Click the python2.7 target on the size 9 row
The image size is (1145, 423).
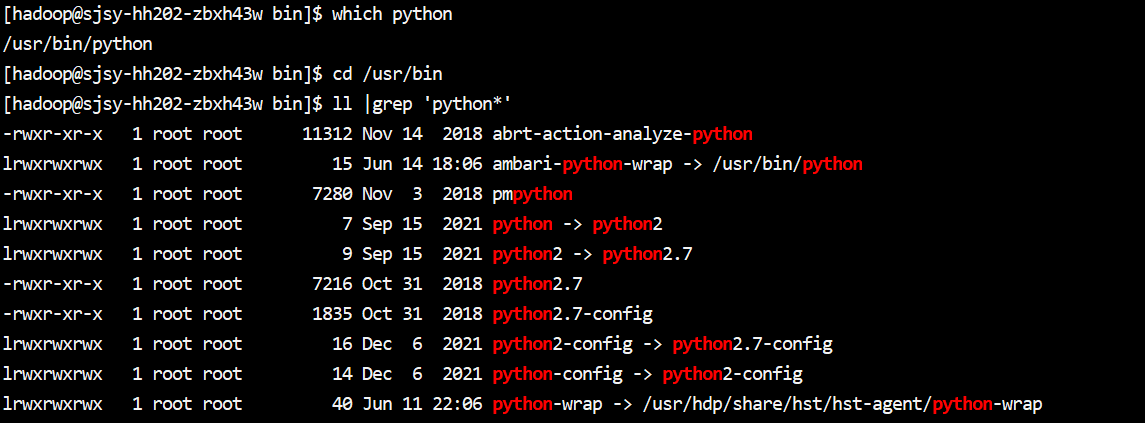coord(647,254)
